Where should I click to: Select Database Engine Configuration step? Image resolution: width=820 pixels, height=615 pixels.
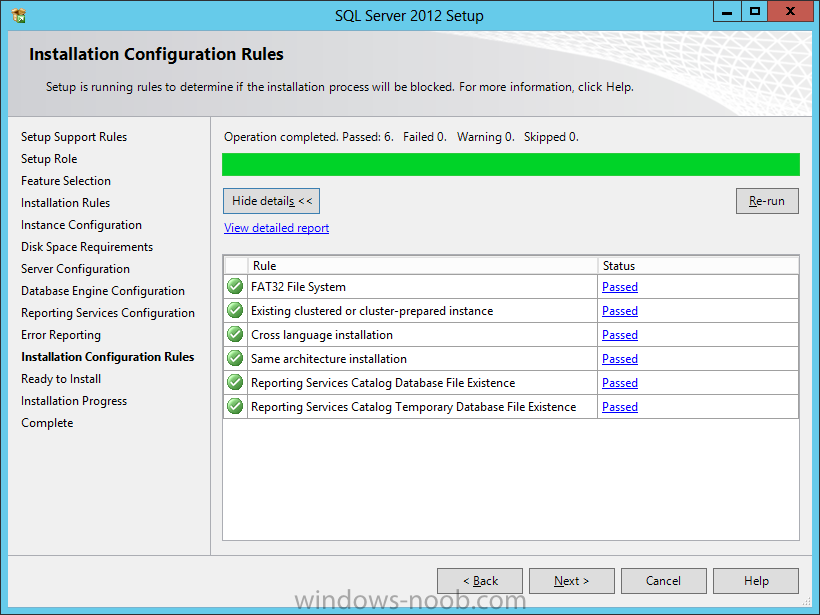[102, 291]
